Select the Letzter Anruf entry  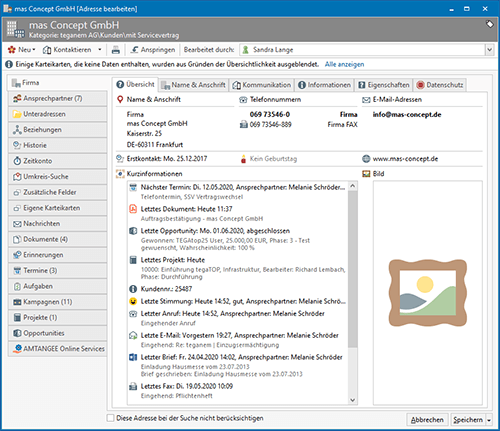(x=237, y=318)
